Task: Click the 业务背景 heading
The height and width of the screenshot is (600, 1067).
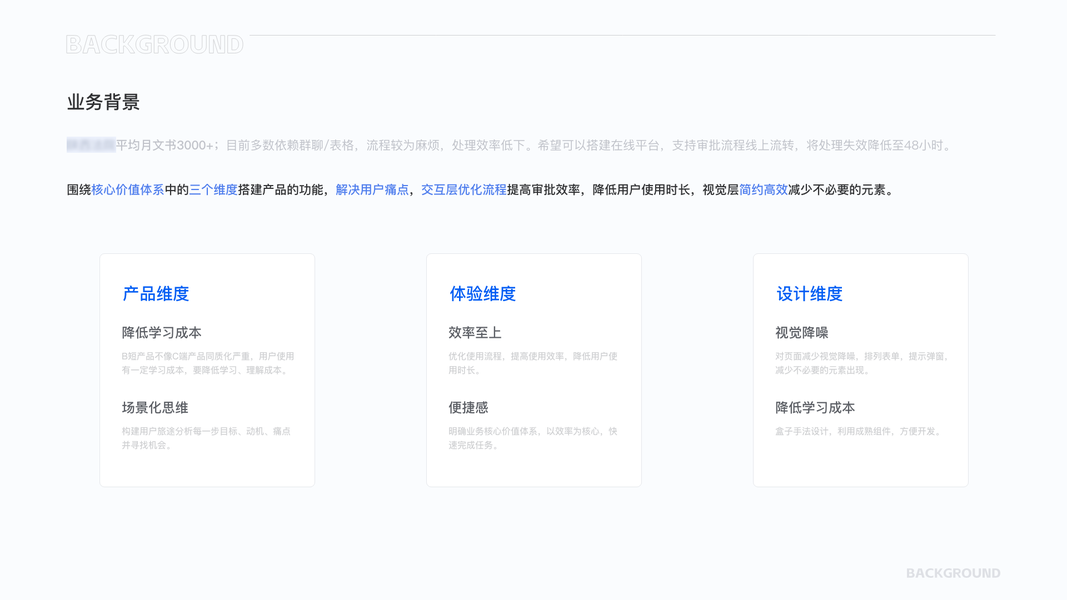Action: [x=103, y=102]
